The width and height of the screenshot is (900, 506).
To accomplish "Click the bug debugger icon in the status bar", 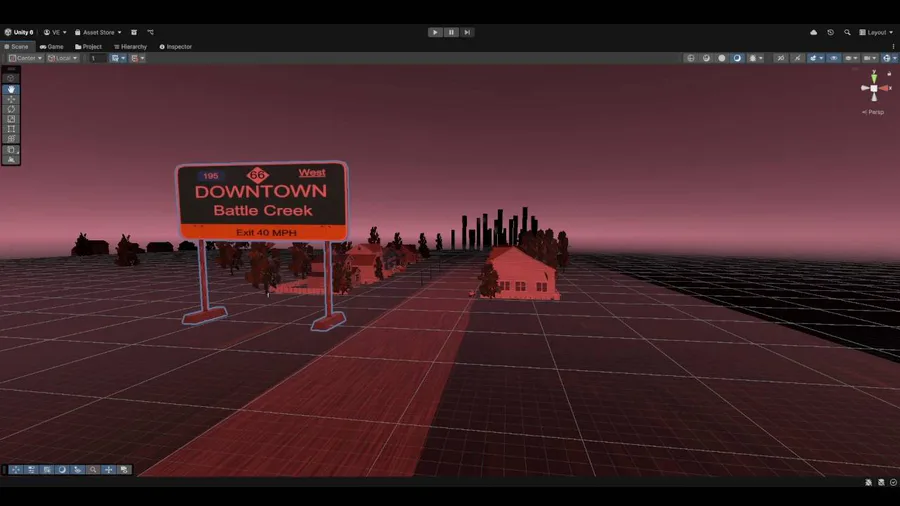I will coord(868,482).
